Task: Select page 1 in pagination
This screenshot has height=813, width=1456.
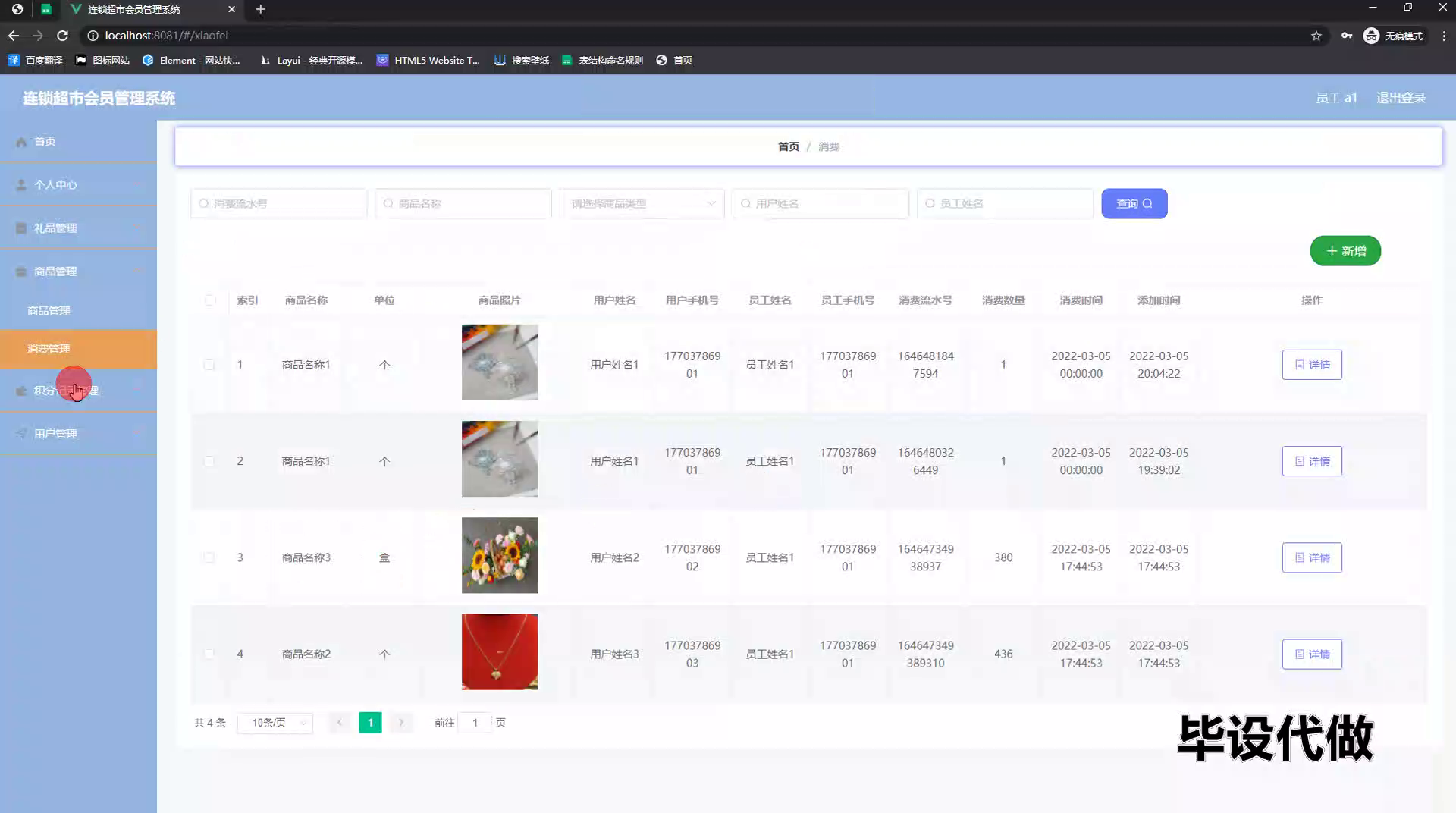Action: (370, 723)
